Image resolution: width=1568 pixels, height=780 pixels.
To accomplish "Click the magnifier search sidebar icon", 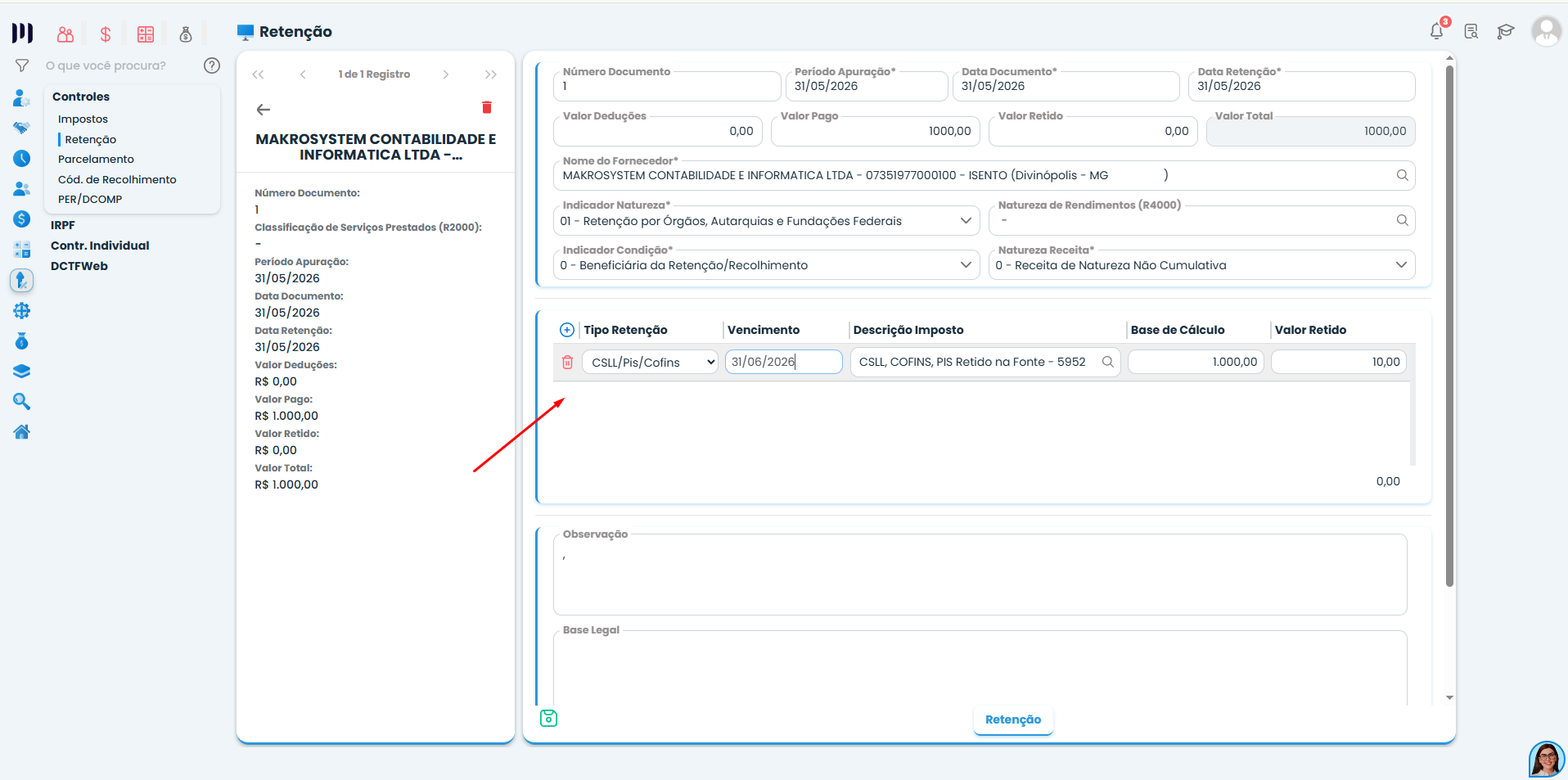I will coord(22,401).
